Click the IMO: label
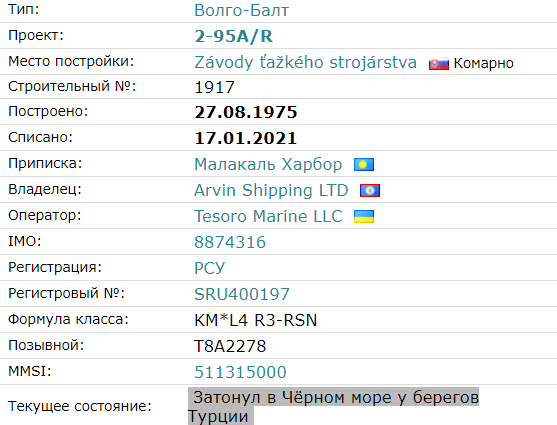 [x=25, y=241]
